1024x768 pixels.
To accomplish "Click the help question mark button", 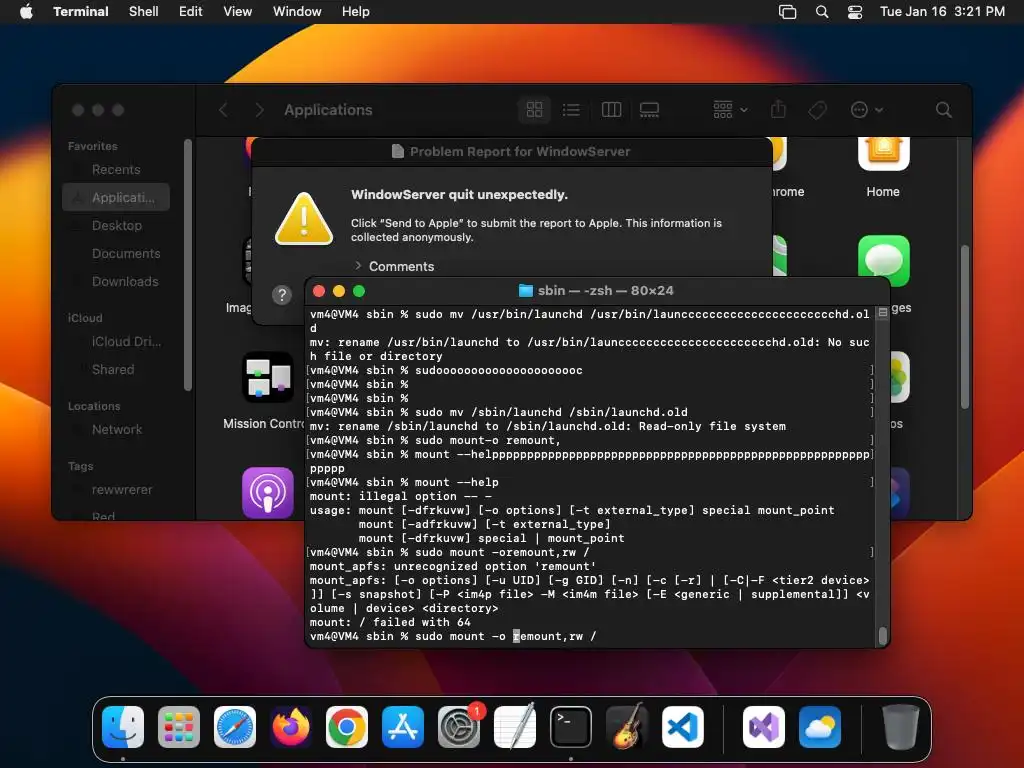I will click(x=281, y=295).
